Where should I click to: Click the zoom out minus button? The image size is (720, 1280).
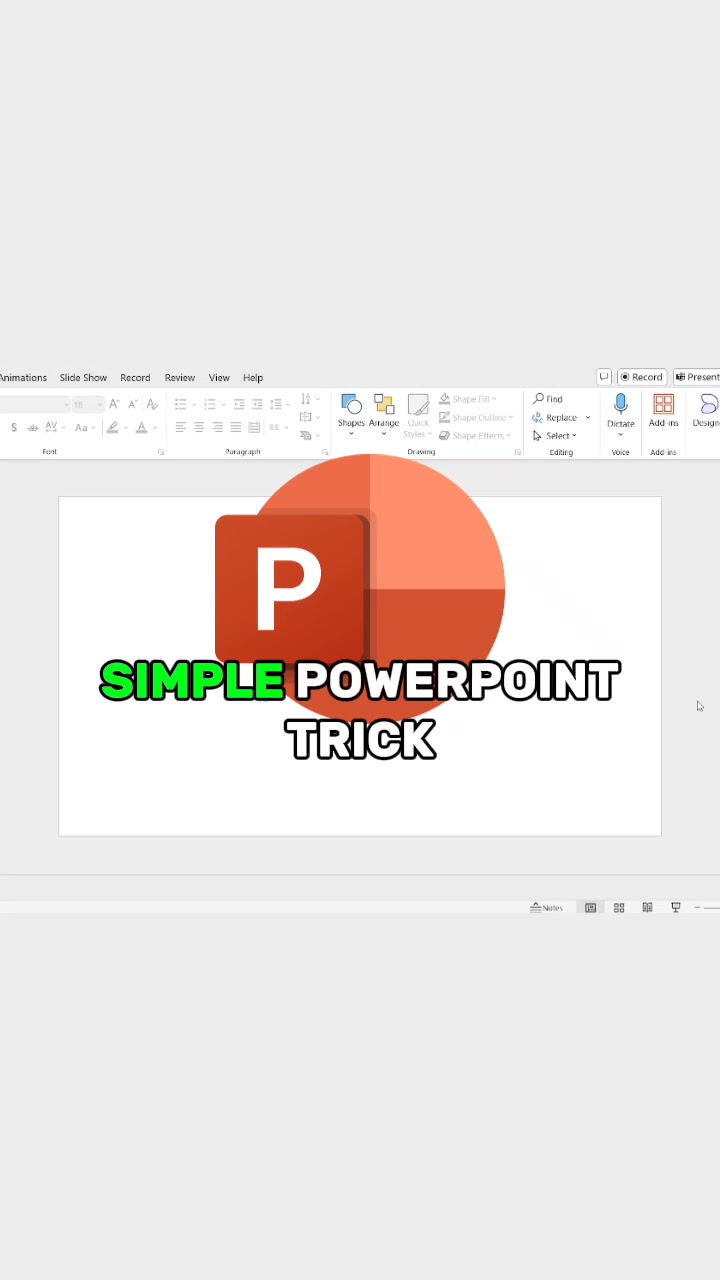coord(697,908)
